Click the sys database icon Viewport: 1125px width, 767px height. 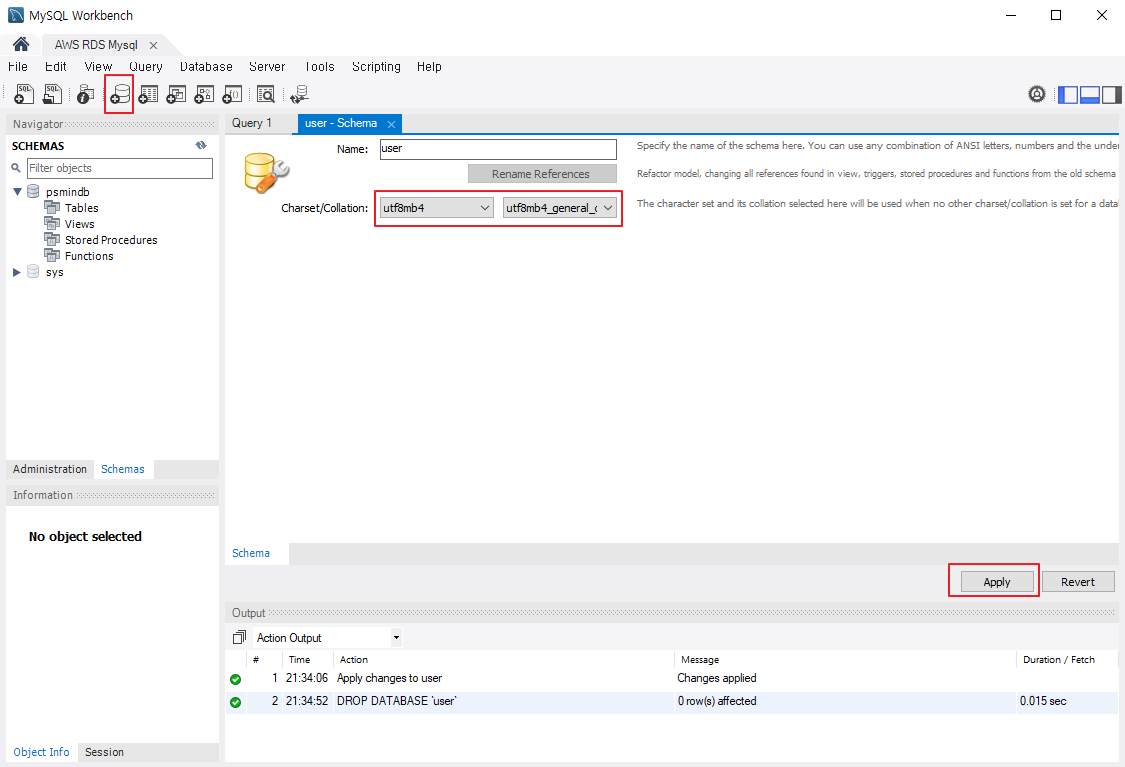33,272
